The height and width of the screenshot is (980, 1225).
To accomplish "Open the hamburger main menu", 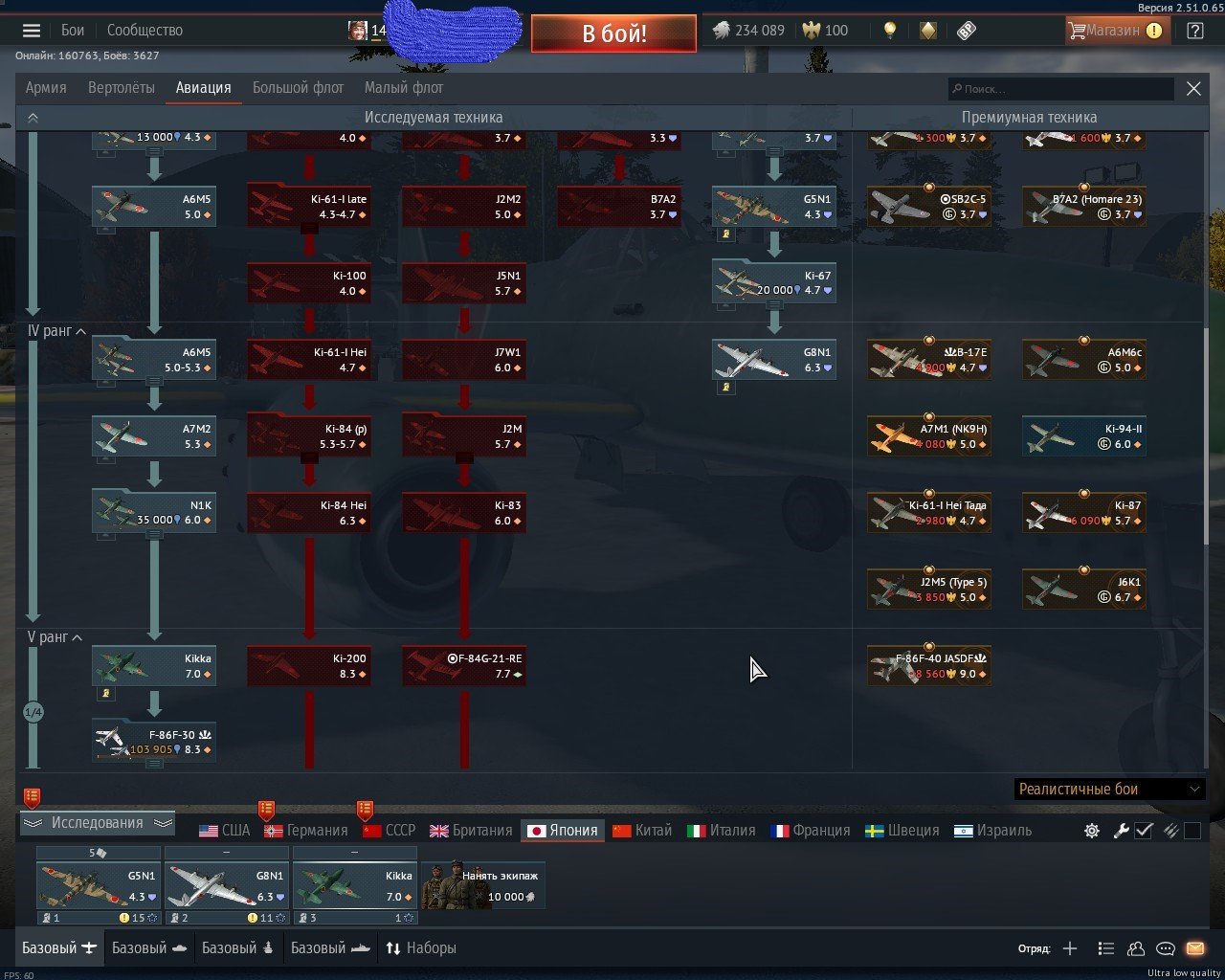I will point(32,31).
